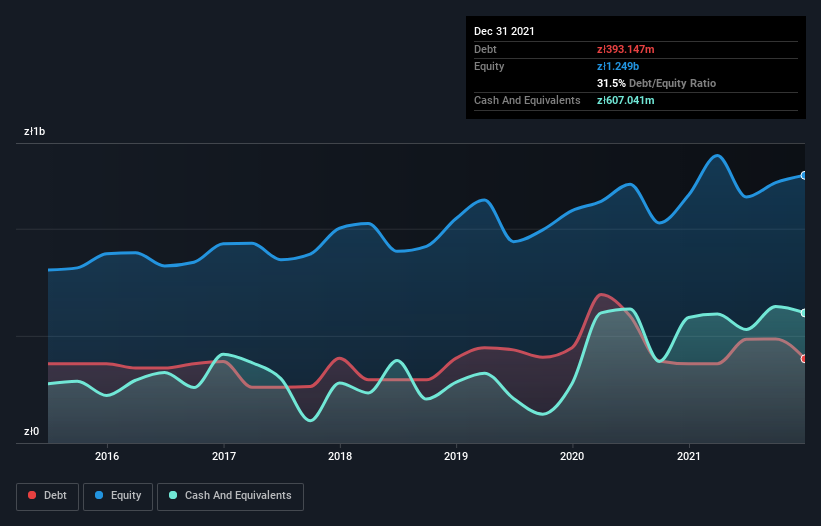
Task: Toggle the Debt series legend button
Action: click(47, 496)
